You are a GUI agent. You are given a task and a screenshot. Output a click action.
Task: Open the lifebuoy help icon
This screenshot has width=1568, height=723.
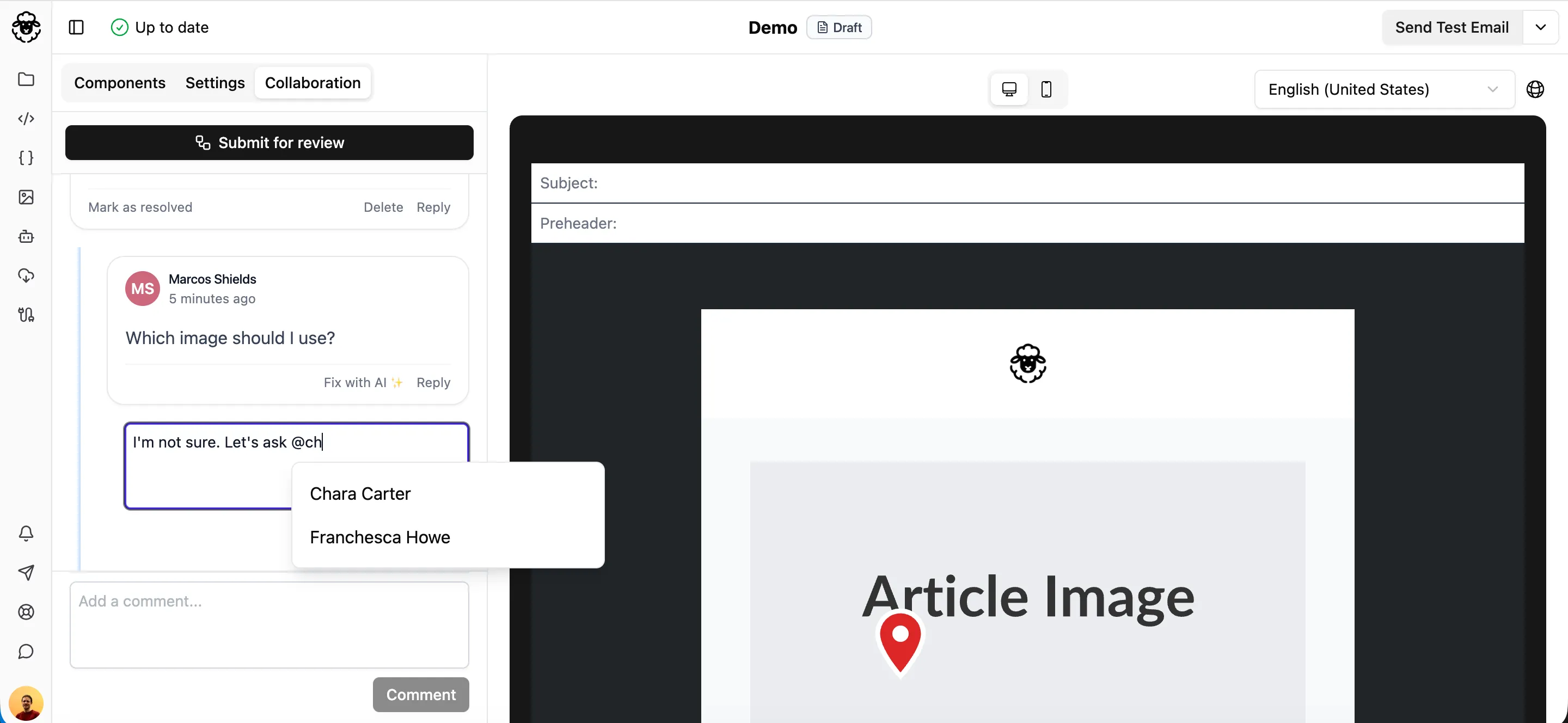point(26,611)
